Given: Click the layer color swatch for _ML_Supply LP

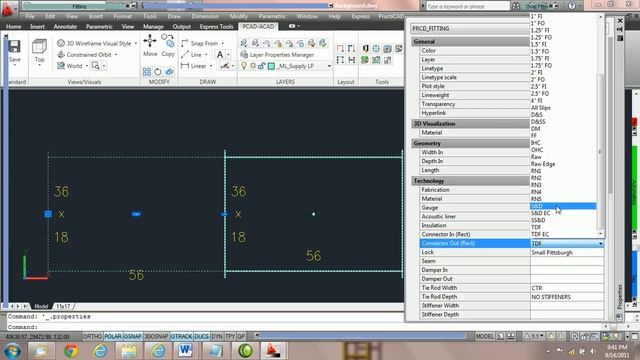Looking at the screenshot, I should coord(271,66).
